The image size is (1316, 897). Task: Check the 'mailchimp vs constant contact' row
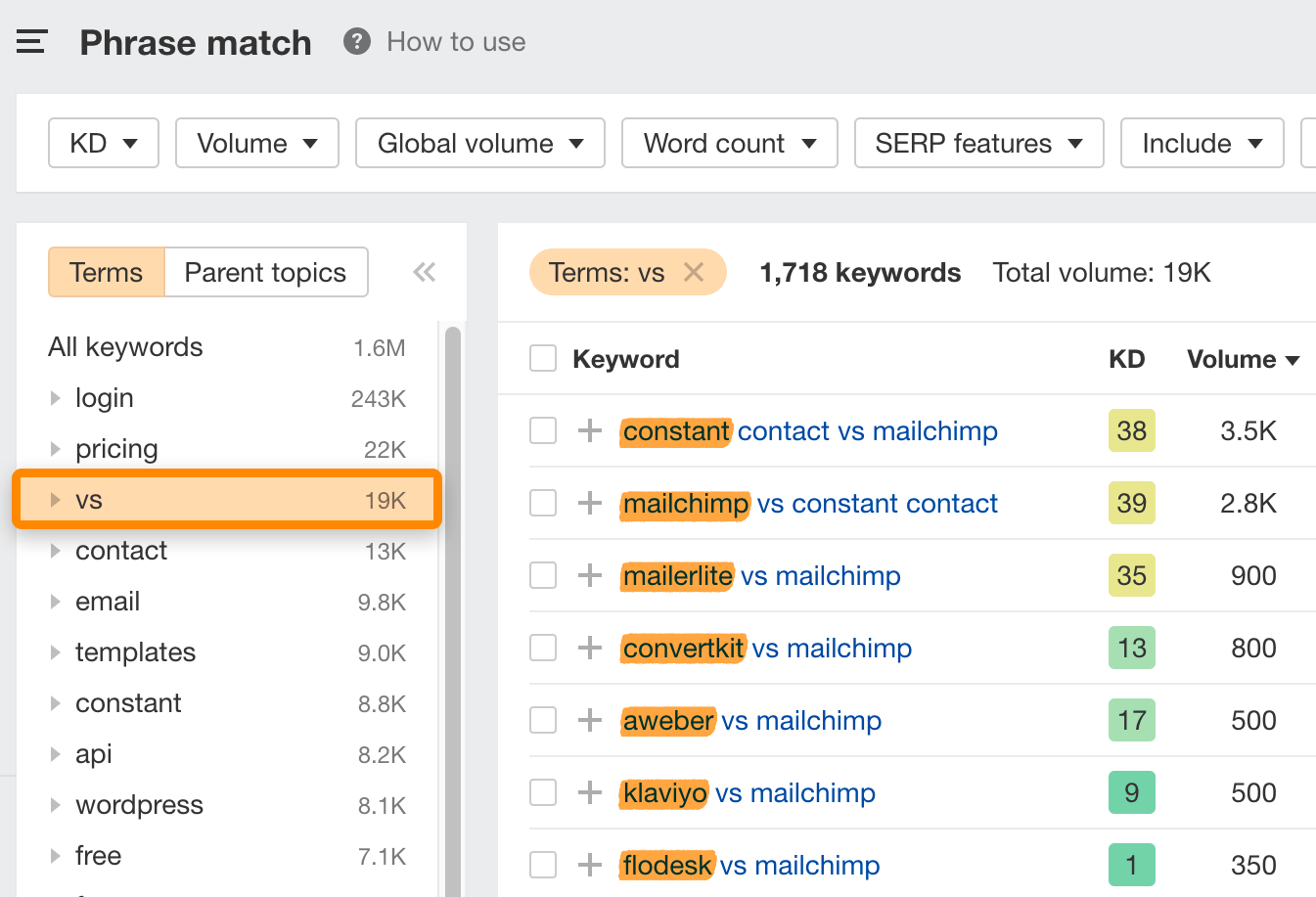(x=543, y=504)
